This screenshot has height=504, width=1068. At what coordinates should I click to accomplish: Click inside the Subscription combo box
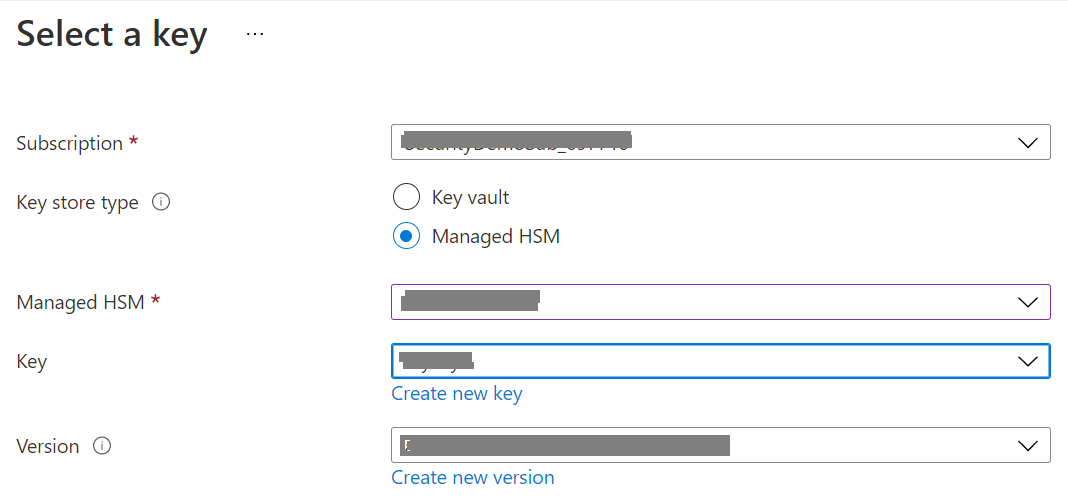[700, 142]
